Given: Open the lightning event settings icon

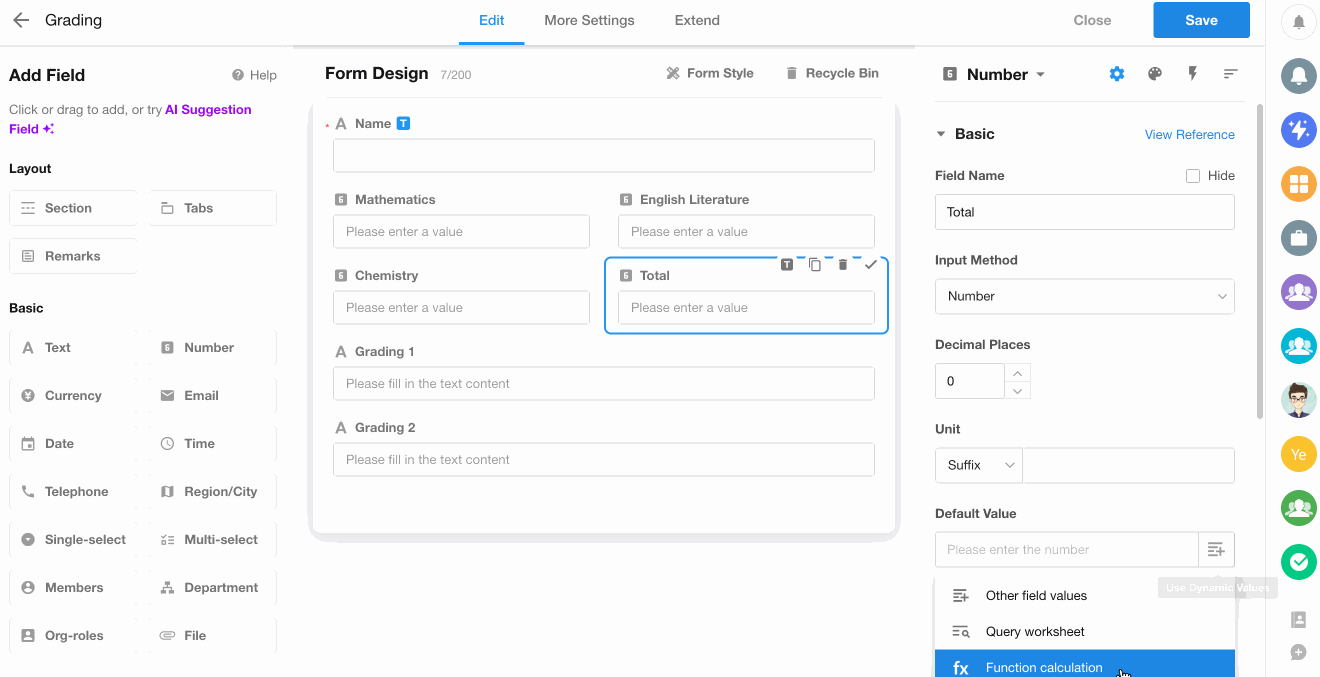Looking at the screenshot, I should 1192,74.
